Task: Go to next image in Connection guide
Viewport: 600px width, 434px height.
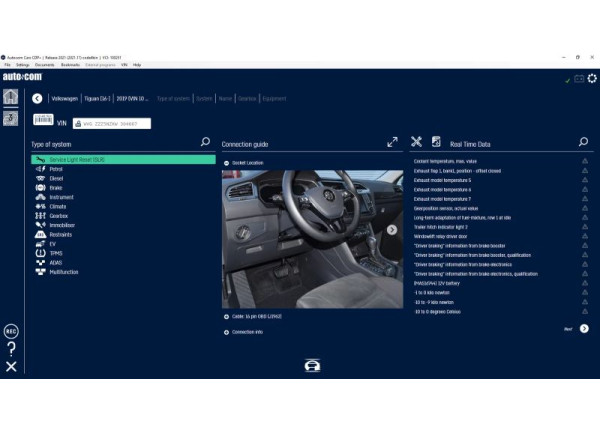Action: tap(392, 229)
